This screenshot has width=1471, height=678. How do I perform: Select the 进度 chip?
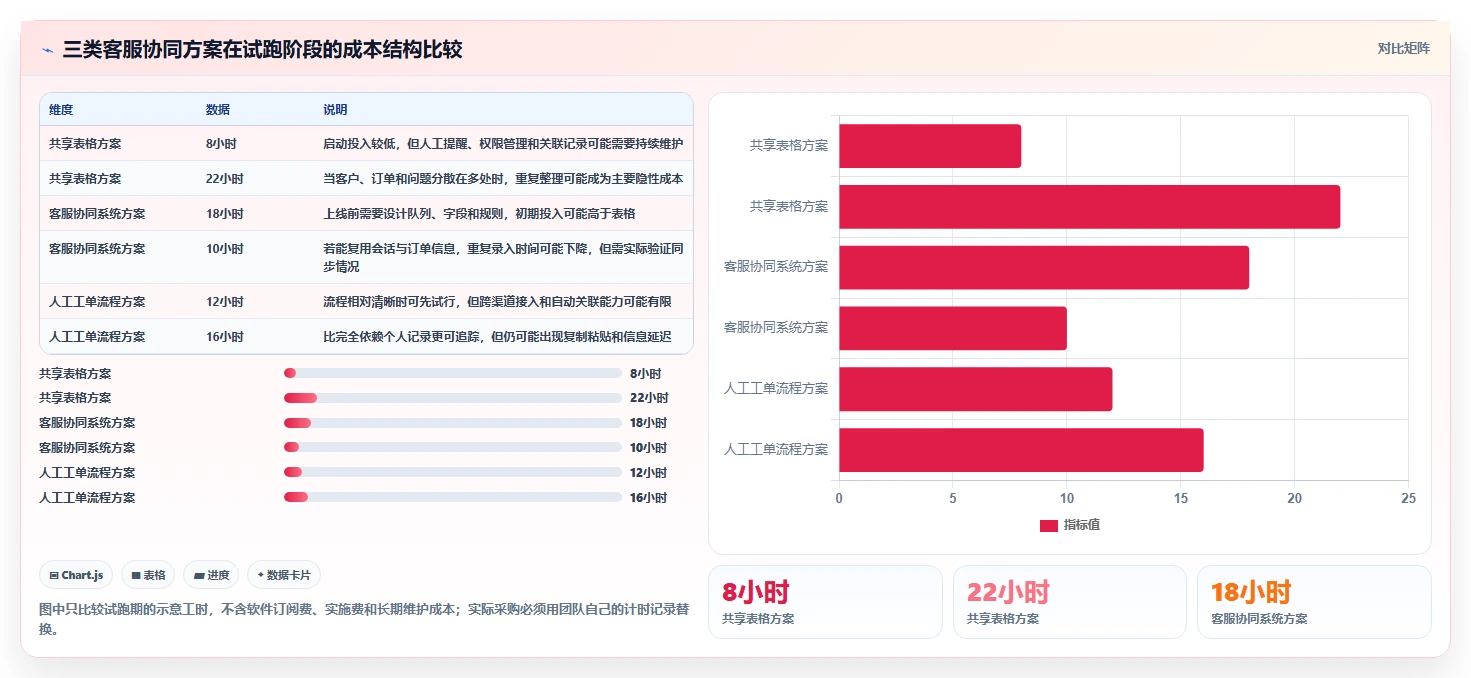pos(211,575)
